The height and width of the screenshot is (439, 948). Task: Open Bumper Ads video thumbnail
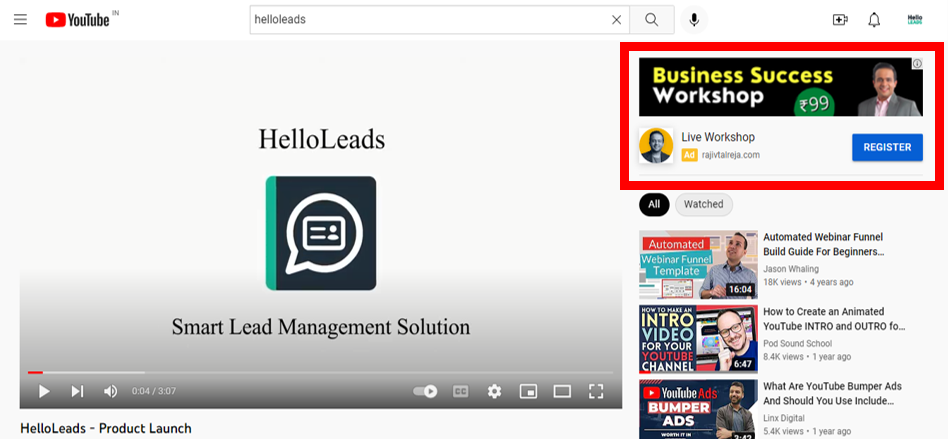[x=698, y=409]
